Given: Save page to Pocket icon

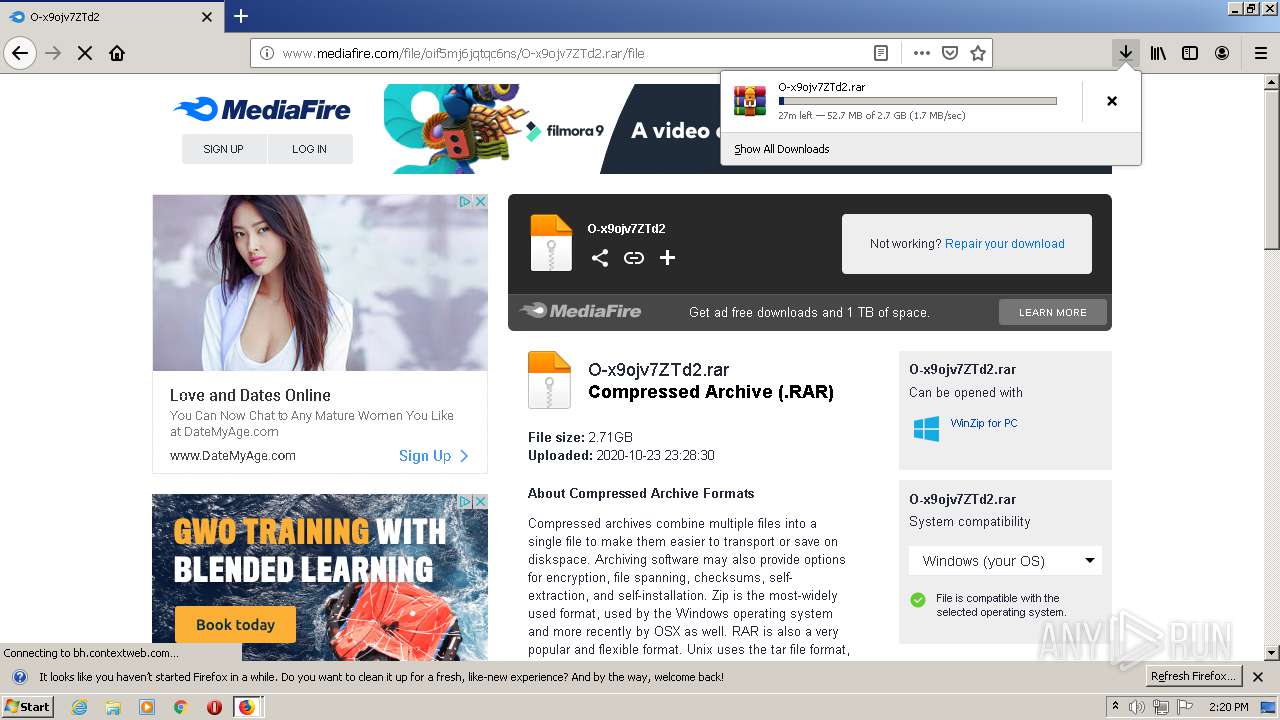Looking at the screenshot, I should 950,53.
